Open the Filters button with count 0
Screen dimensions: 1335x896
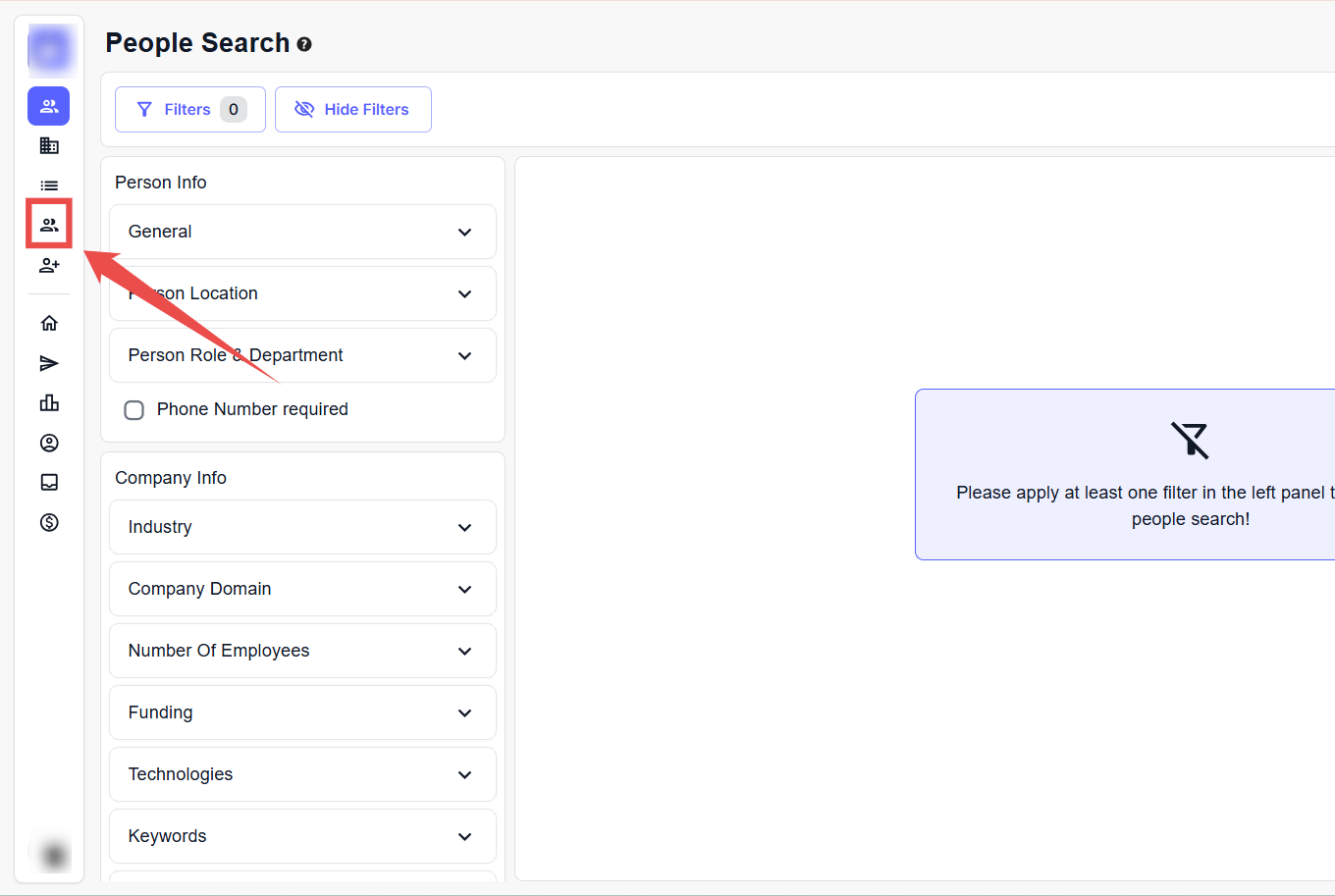pyautogui.click(x=189, y=110)
